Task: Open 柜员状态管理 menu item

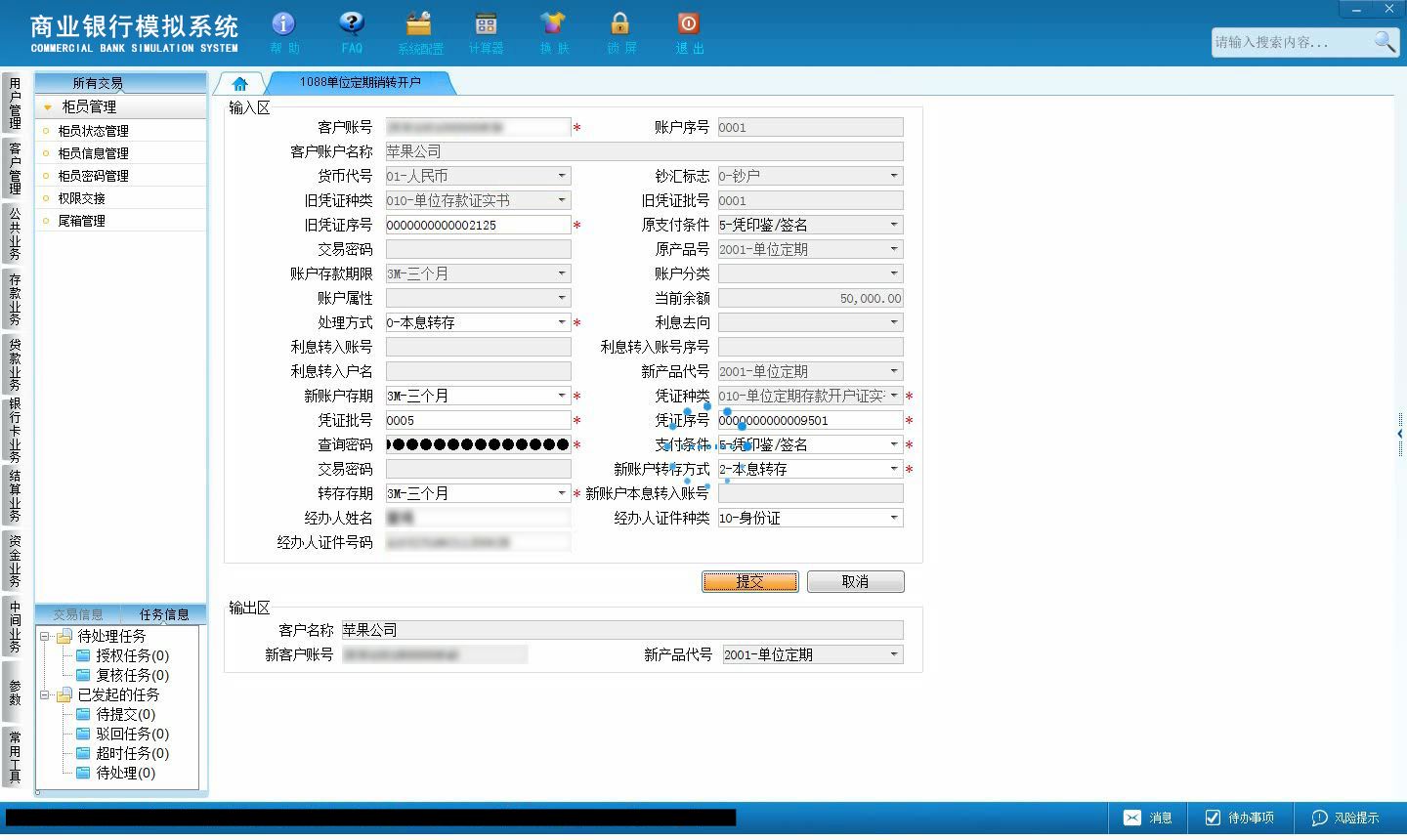Action: point(93,131)
